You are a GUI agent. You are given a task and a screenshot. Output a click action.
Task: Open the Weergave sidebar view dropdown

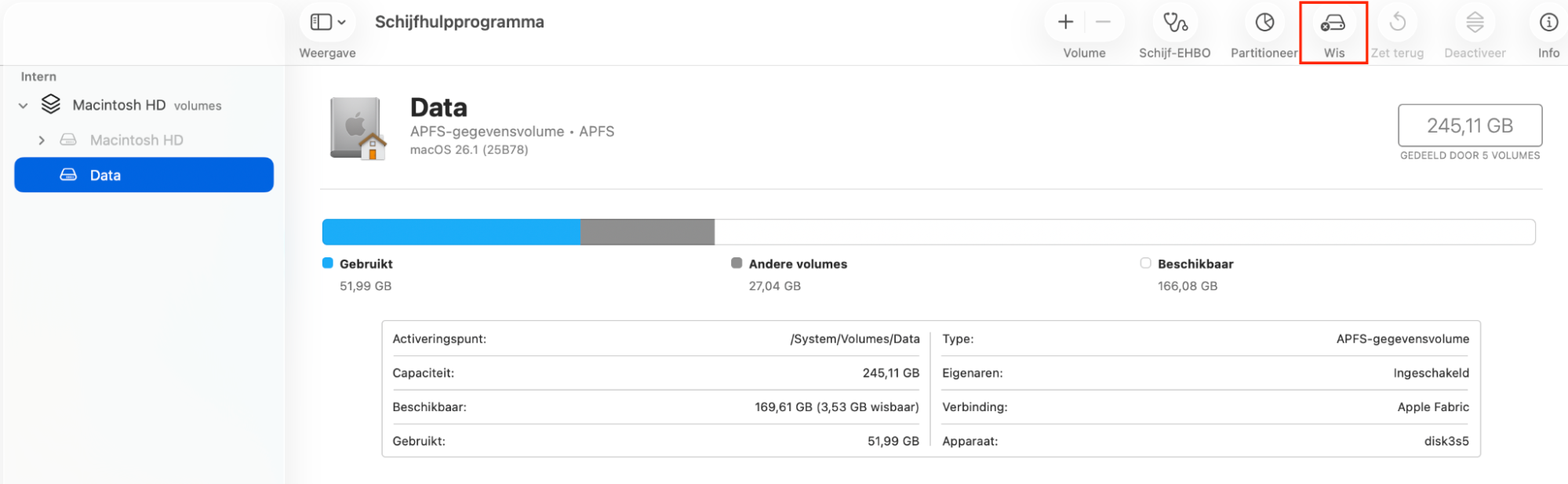click(327, 23)
